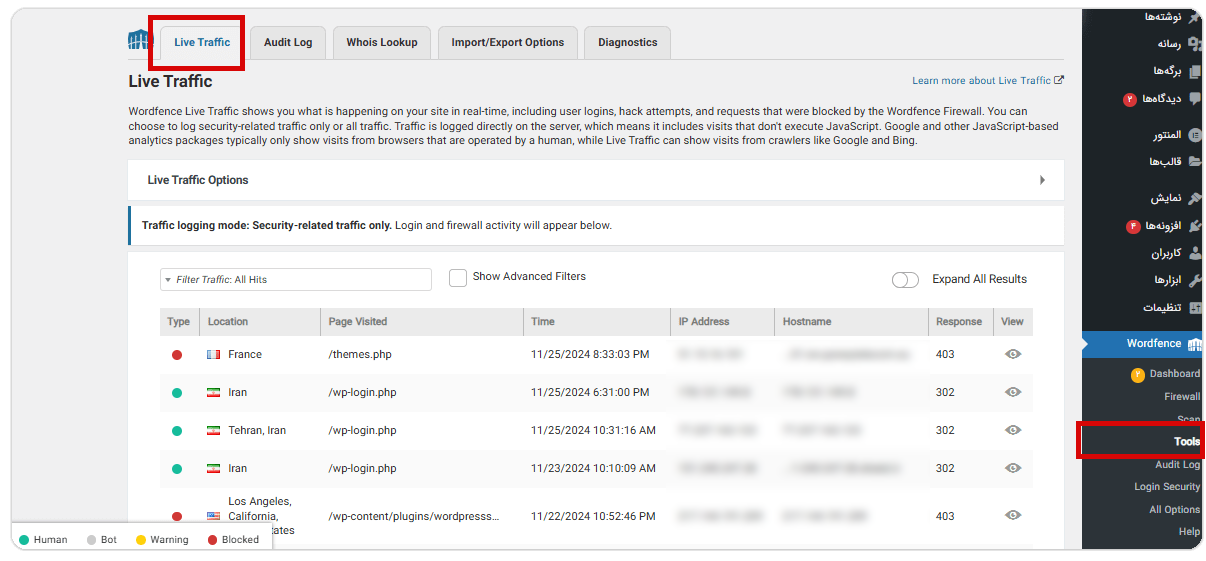The image size is (1206, 561).
Task: Open the Whois Lookup tab
Action: pyautogui.click(x=382, y=43)
